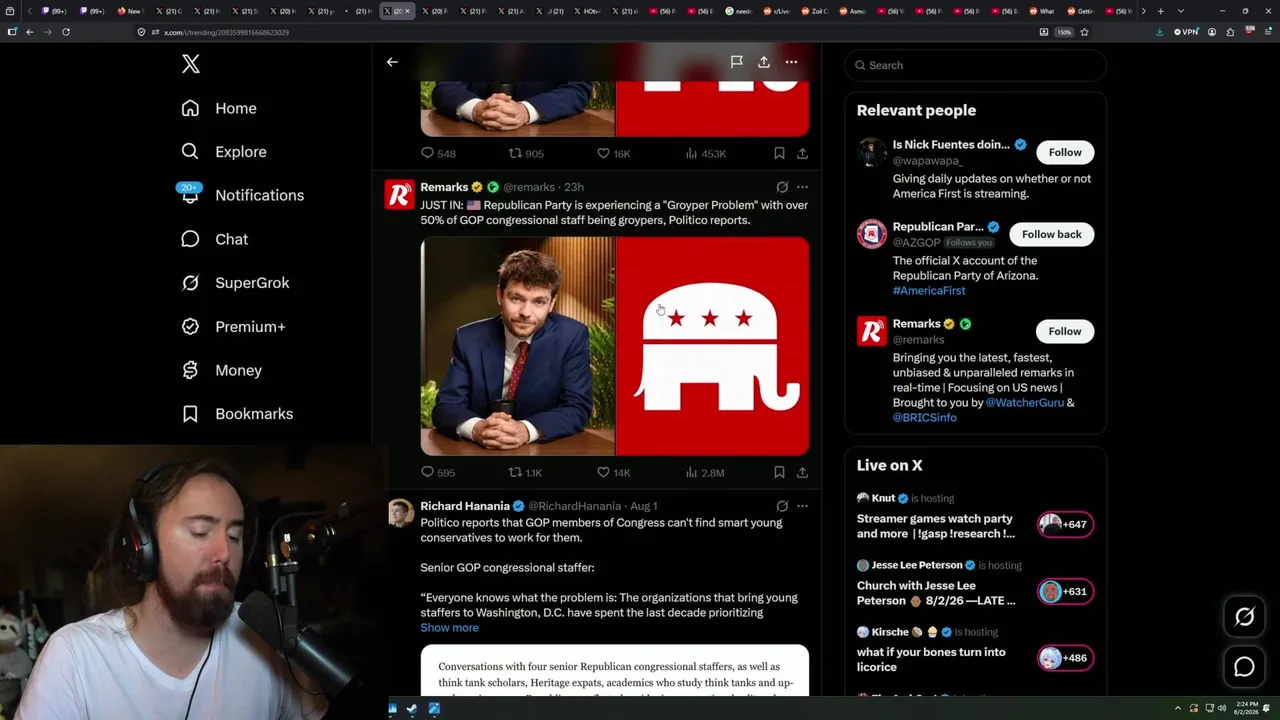Open Premium+ in the sidebar
Image resolution: width=1280 pixels, height=720 pixels.
[233, 327]
